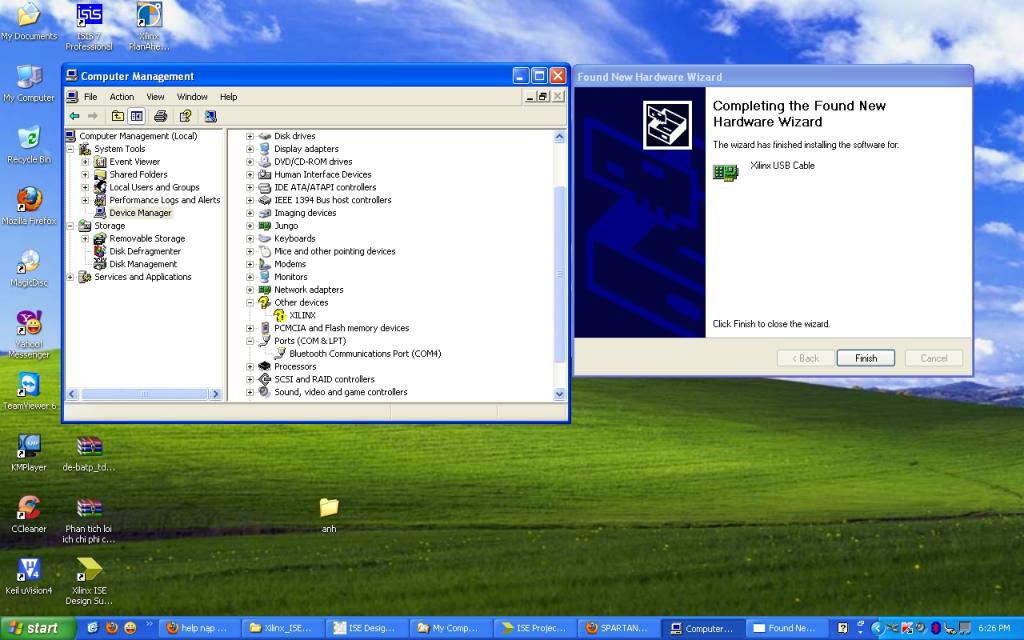Toggle the Show/Hide Console Tree icon
The height and width of the screenshot is (640, 1024).
click(136, 116)
